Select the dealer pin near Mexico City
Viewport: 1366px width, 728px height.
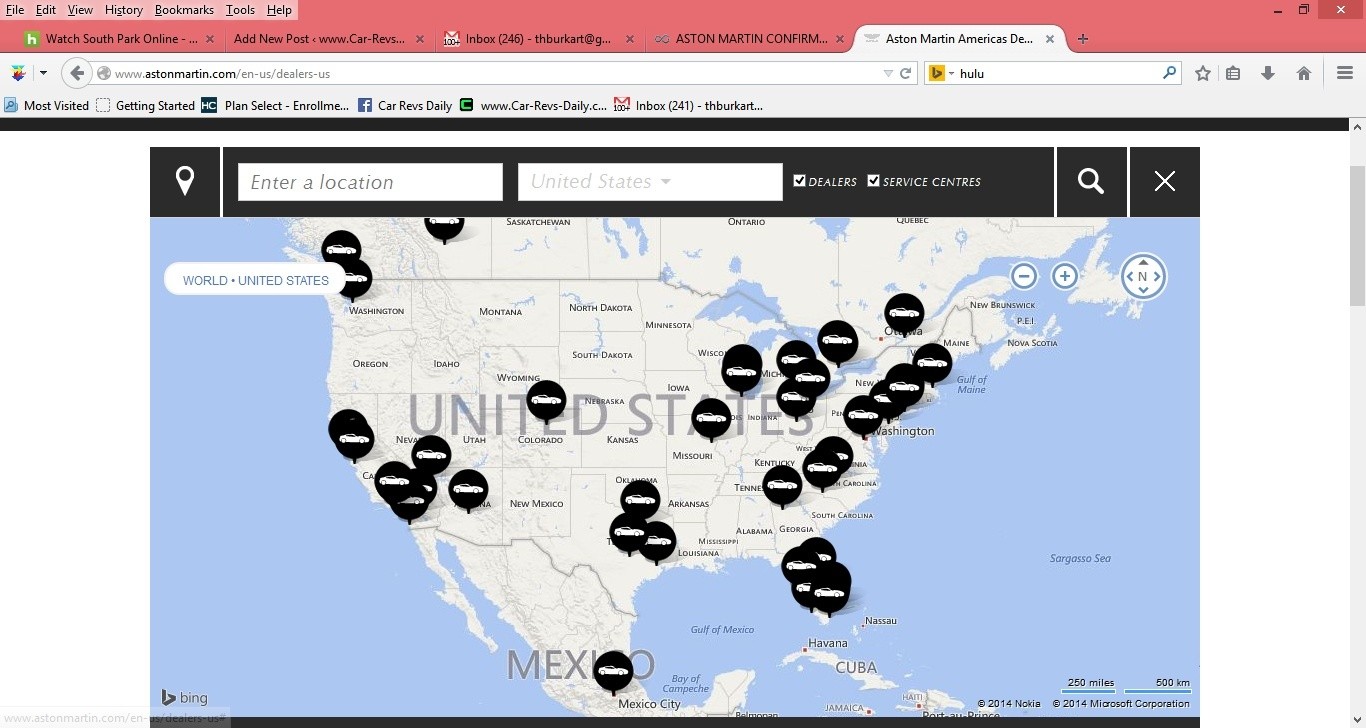613,671
